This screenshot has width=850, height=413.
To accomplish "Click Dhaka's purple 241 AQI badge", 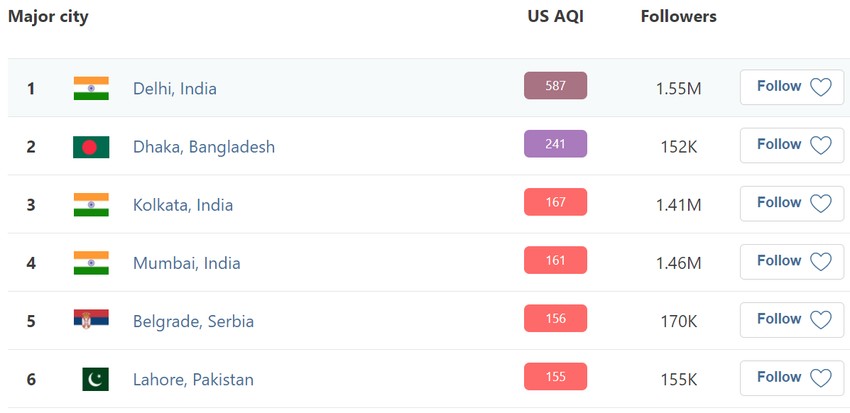I will 555,144.
